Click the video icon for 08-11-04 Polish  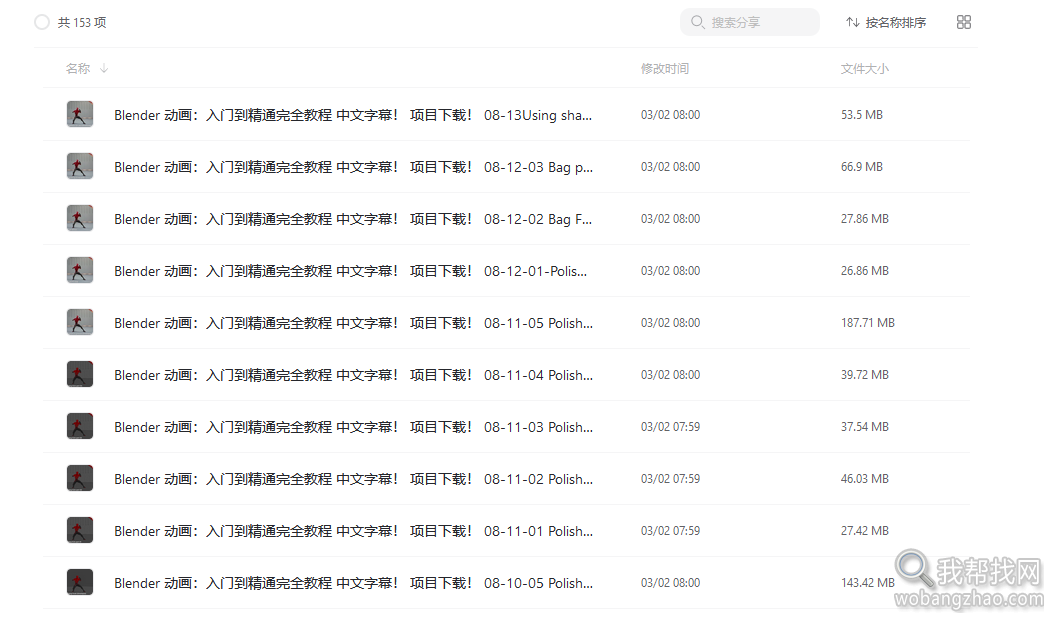coord(80,375)
